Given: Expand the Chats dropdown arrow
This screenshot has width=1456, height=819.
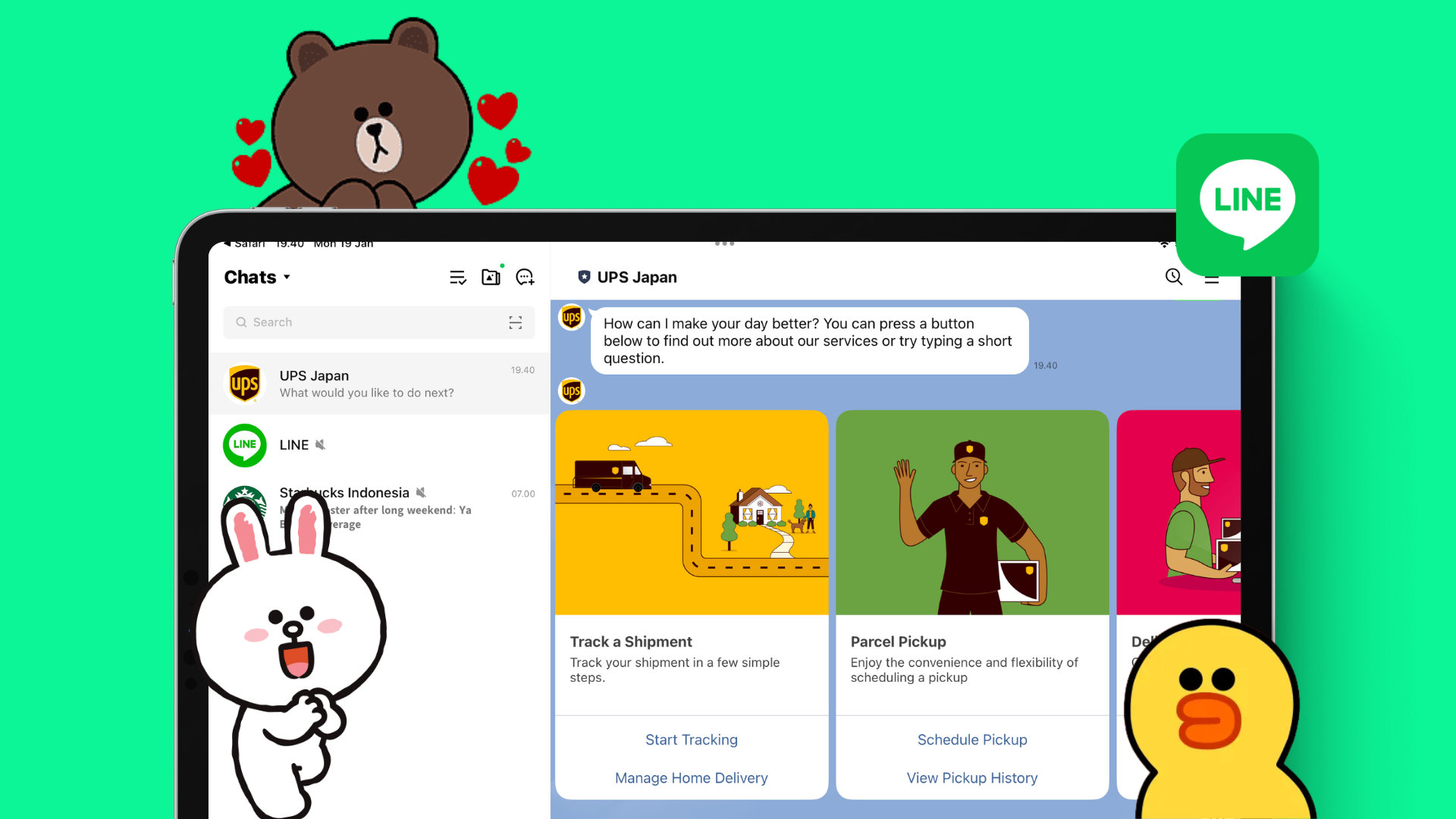Looking at the screenshot, I should tap(287, 278).
